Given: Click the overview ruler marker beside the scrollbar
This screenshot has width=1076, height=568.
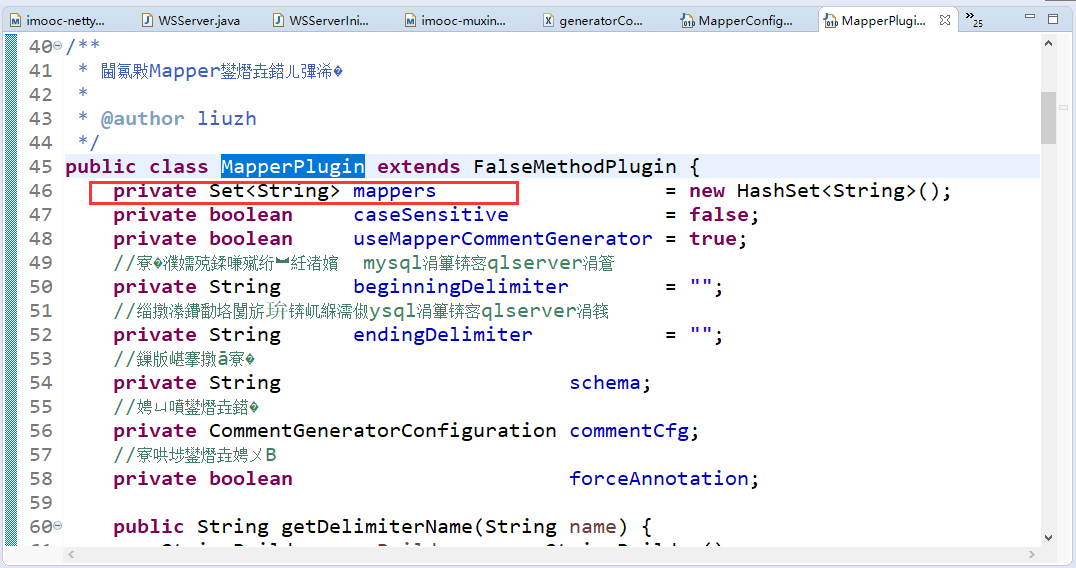Looking at the screenshot, I should tap(1064, 107).
